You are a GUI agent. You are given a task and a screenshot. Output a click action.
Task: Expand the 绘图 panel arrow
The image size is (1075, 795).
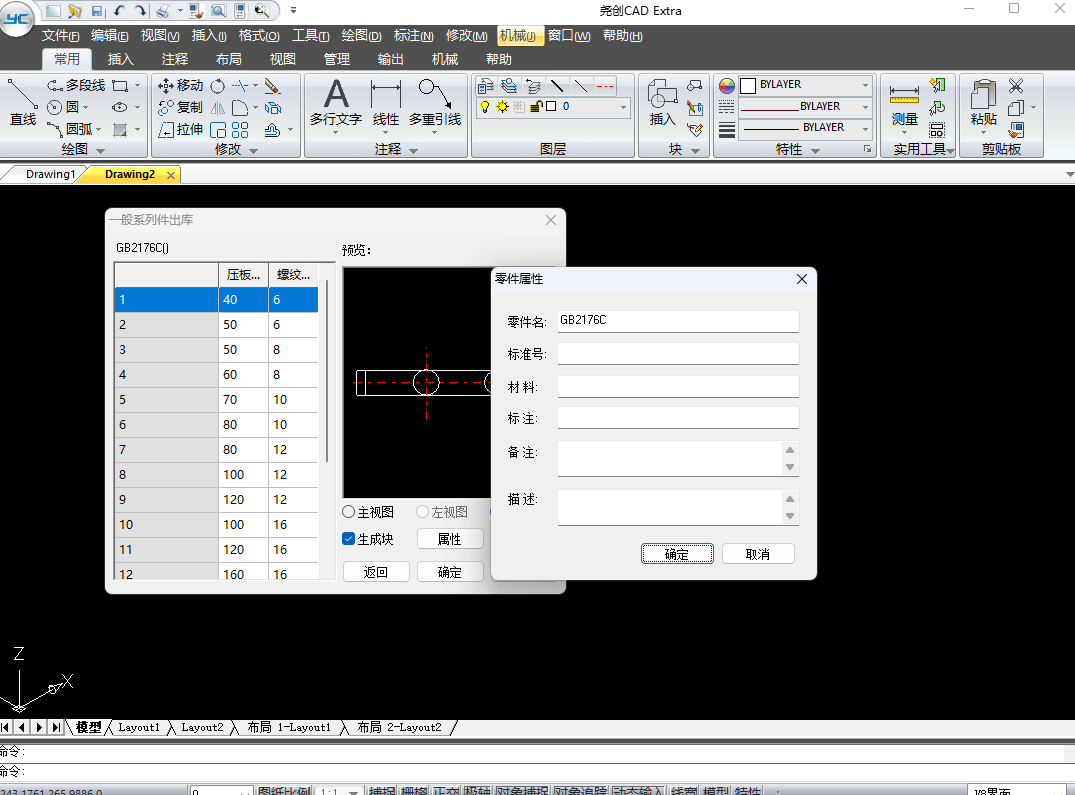pos(98,150)
